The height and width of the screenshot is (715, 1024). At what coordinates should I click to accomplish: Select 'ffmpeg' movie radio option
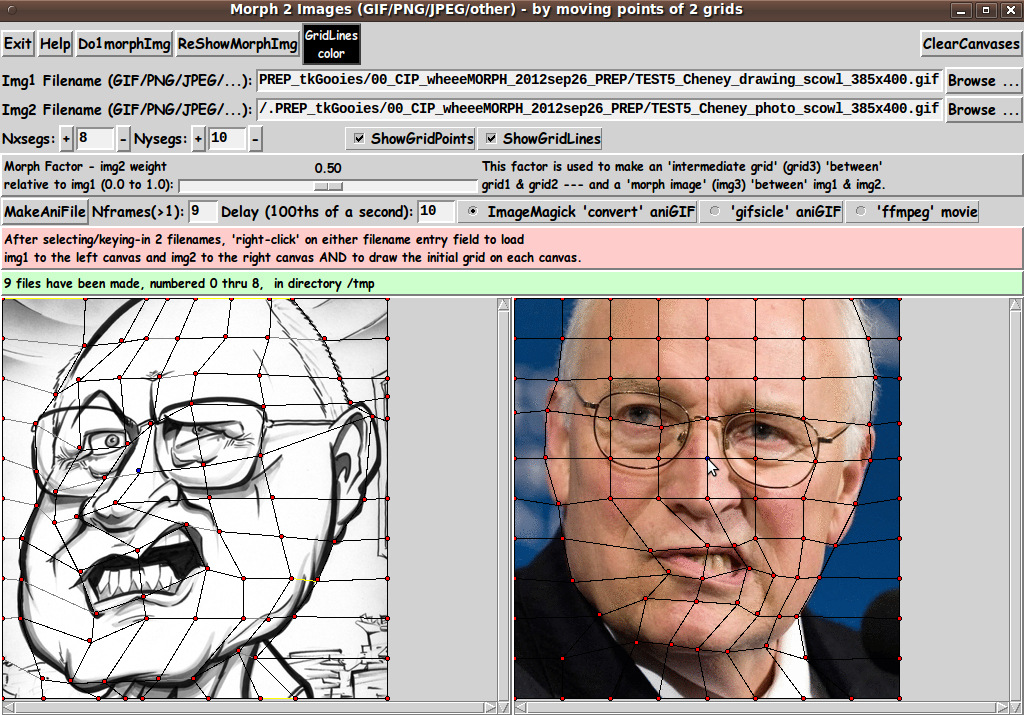912,212
